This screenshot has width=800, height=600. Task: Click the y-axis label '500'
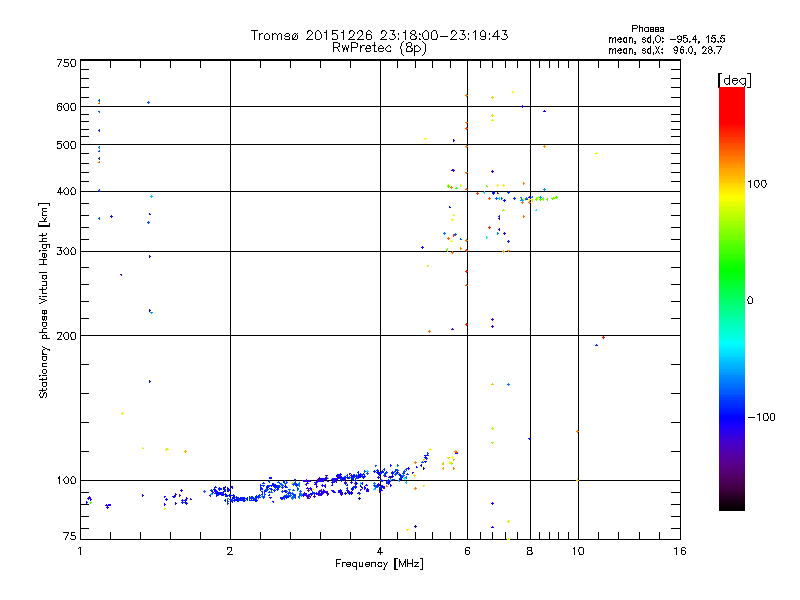[x=67, y=145]
